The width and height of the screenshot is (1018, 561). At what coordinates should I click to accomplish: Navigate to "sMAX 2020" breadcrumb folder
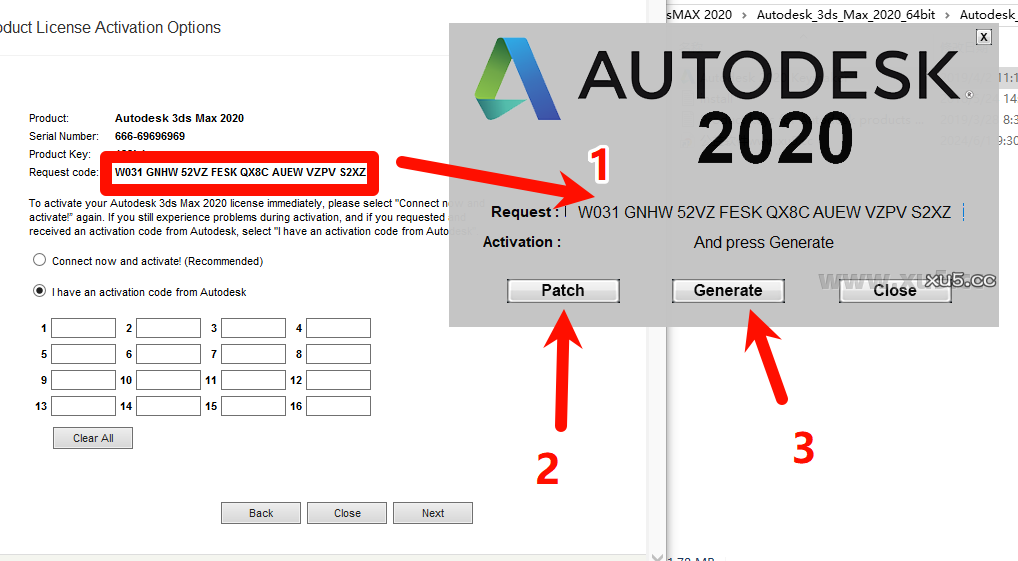tap(699, 15)
